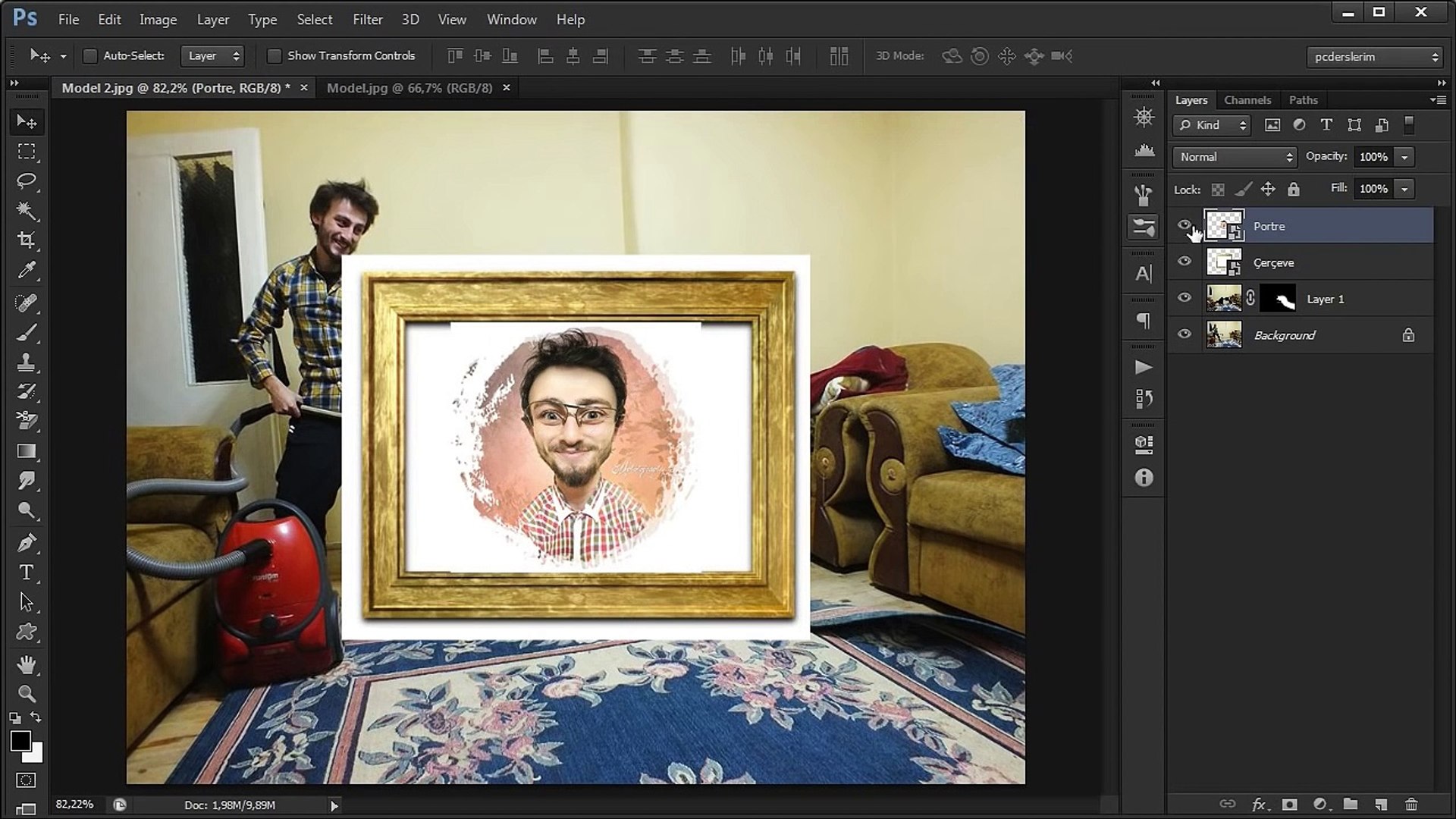Add a layer mask from the Layers panel
This screenshot has height=819, width=1456.
(x=1289, y=805)
